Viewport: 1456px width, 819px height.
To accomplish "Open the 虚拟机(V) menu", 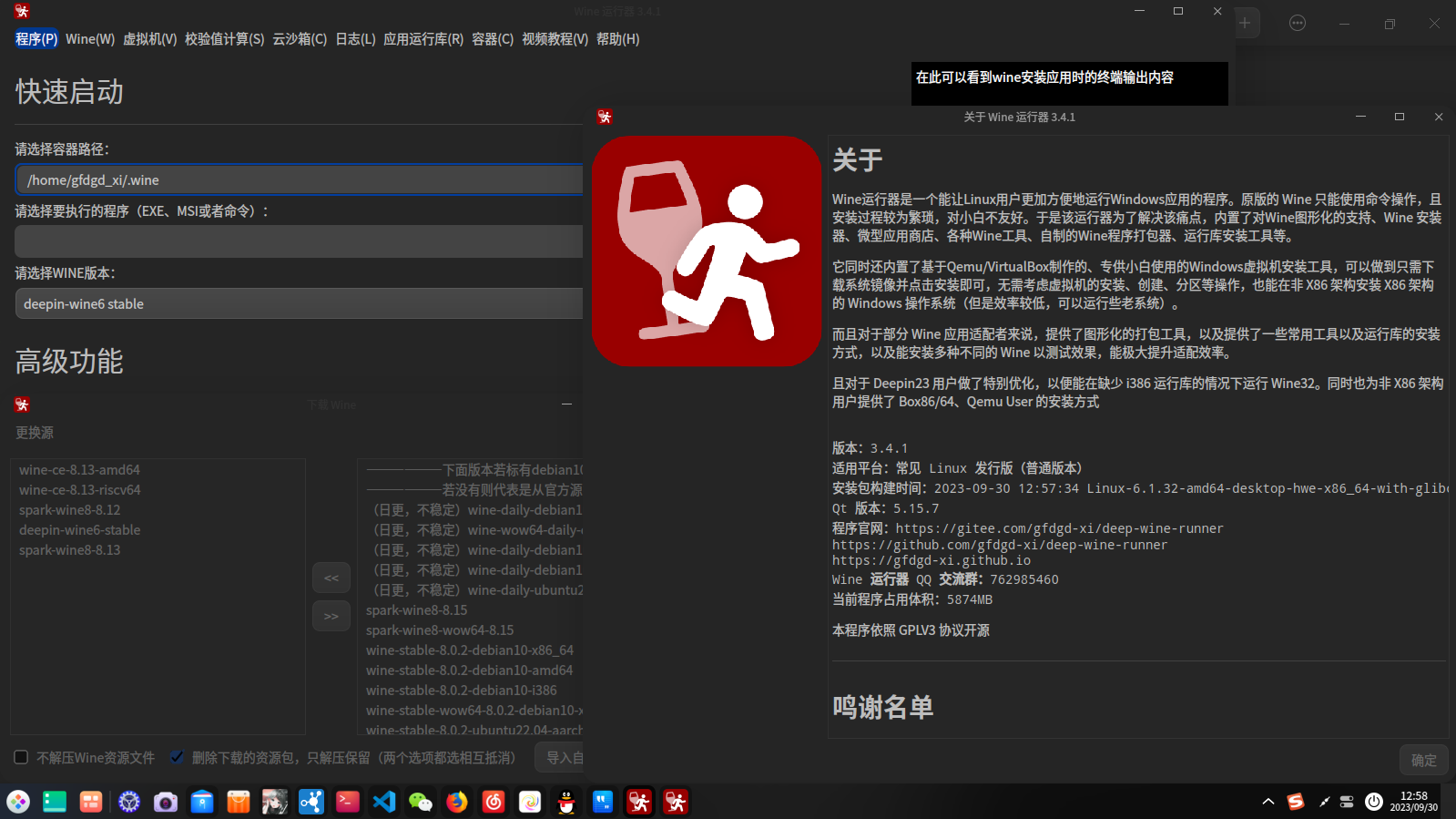I will [150, 39].
